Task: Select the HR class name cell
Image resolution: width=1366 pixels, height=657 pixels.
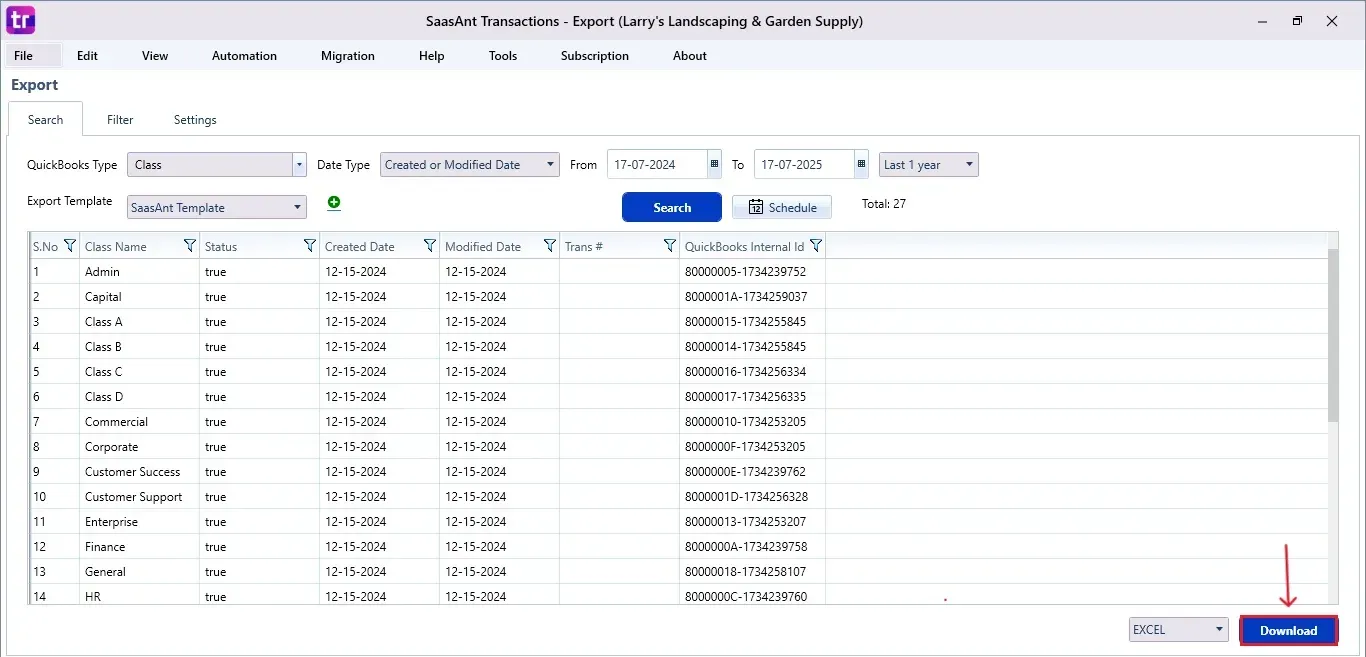Action: pos(139,596)
